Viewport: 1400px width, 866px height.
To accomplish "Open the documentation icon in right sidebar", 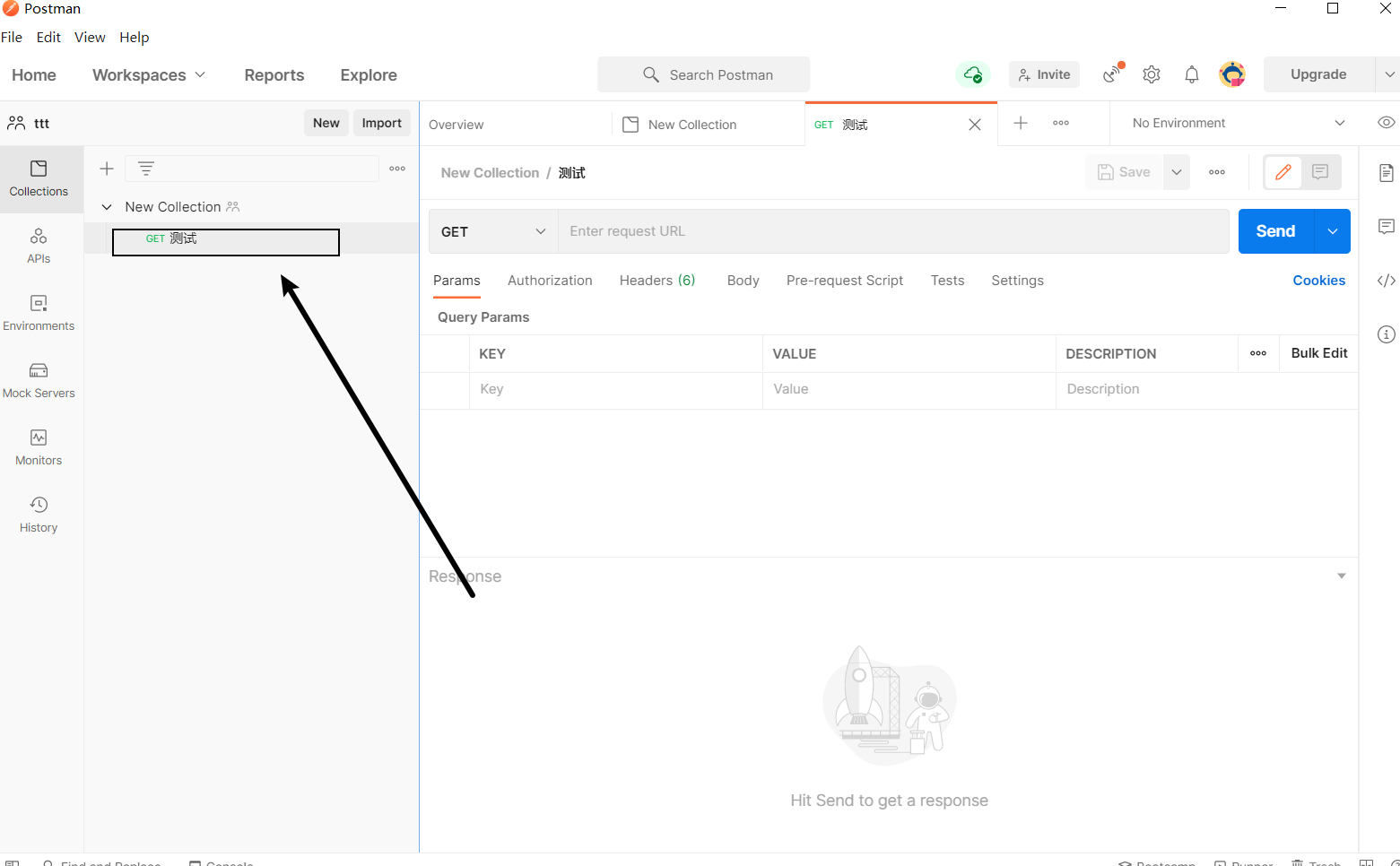I will point(1387,173).
